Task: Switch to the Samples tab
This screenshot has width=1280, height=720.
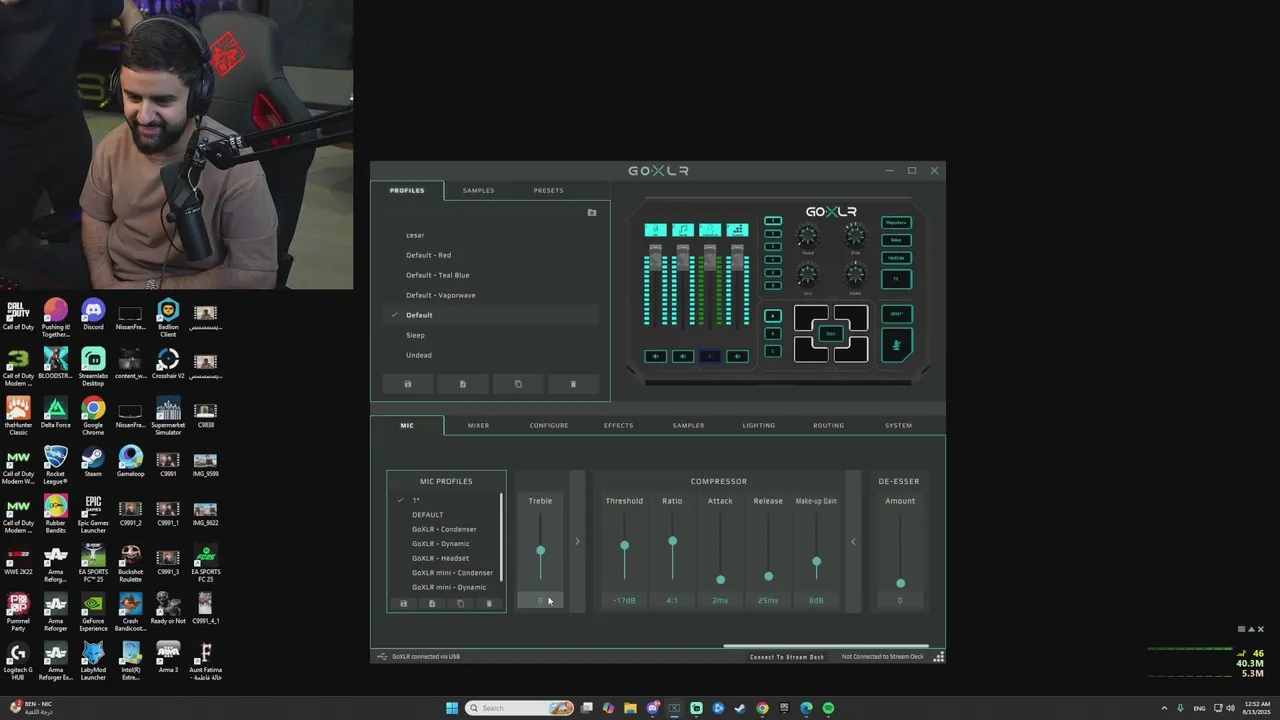Action: pos(478,190)
